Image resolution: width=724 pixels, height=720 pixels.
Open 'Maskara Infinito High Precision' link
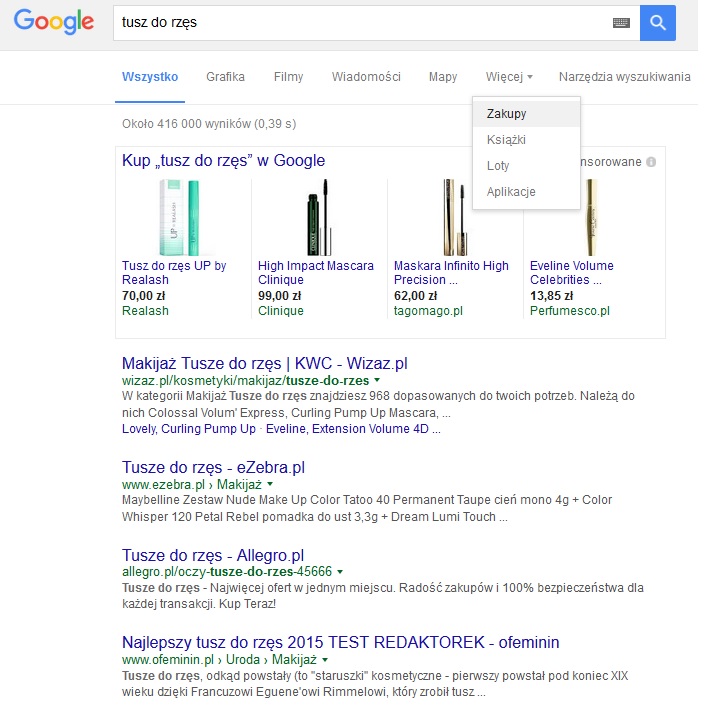(x=451, y=272)
